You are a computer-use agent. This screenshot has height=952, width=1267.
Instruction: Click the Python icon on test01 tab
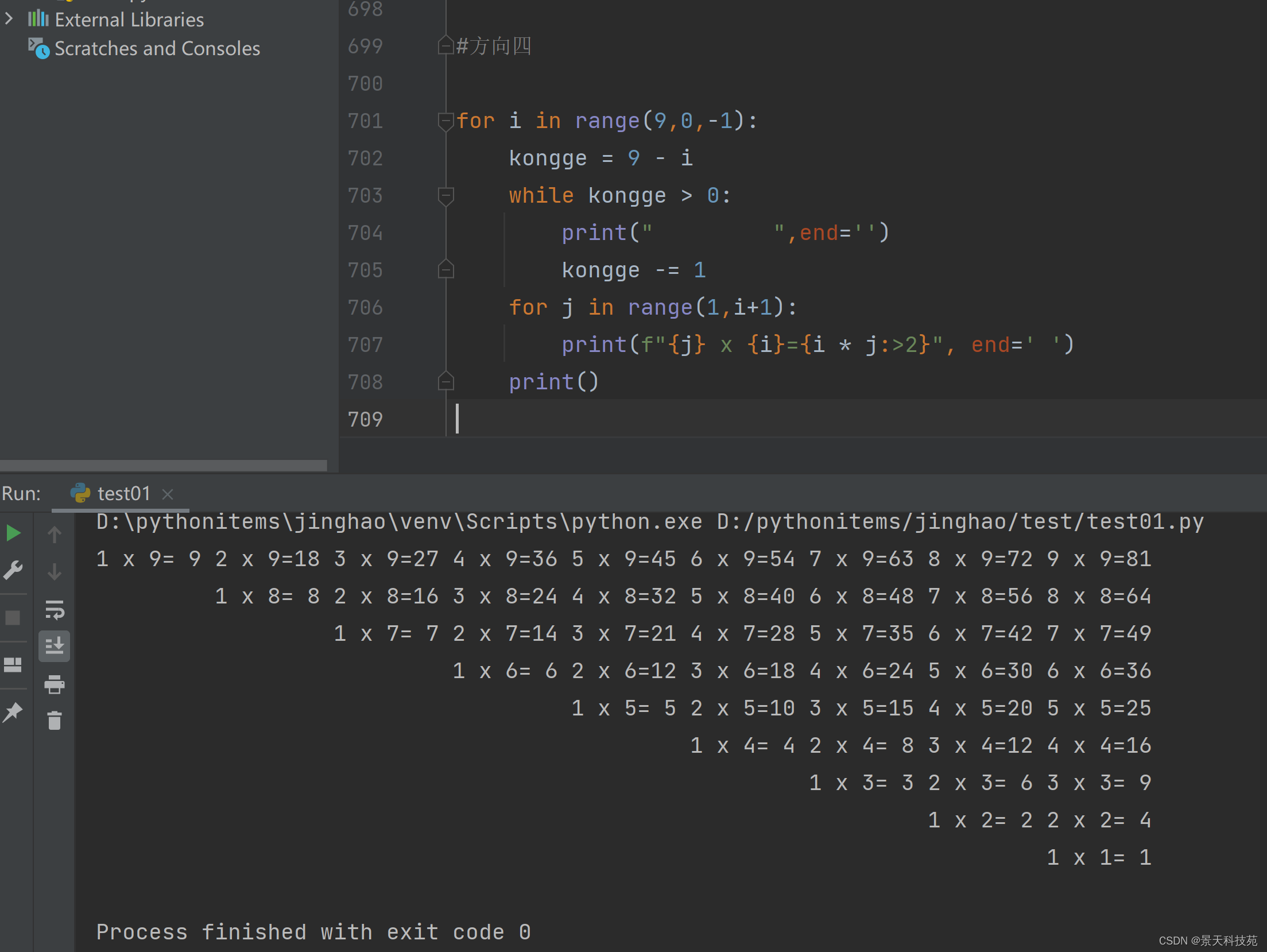[80, 493]
